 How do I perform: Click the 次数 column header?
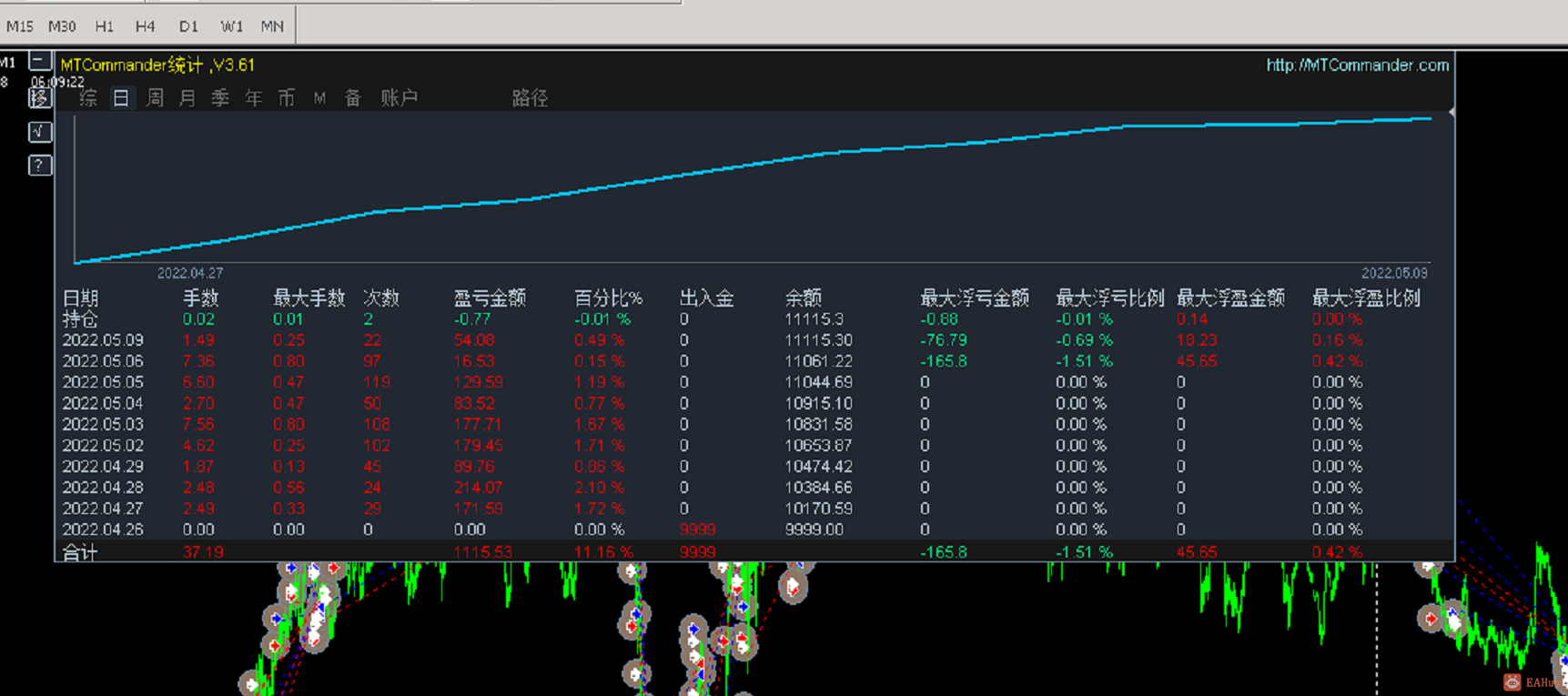(381, 298)
